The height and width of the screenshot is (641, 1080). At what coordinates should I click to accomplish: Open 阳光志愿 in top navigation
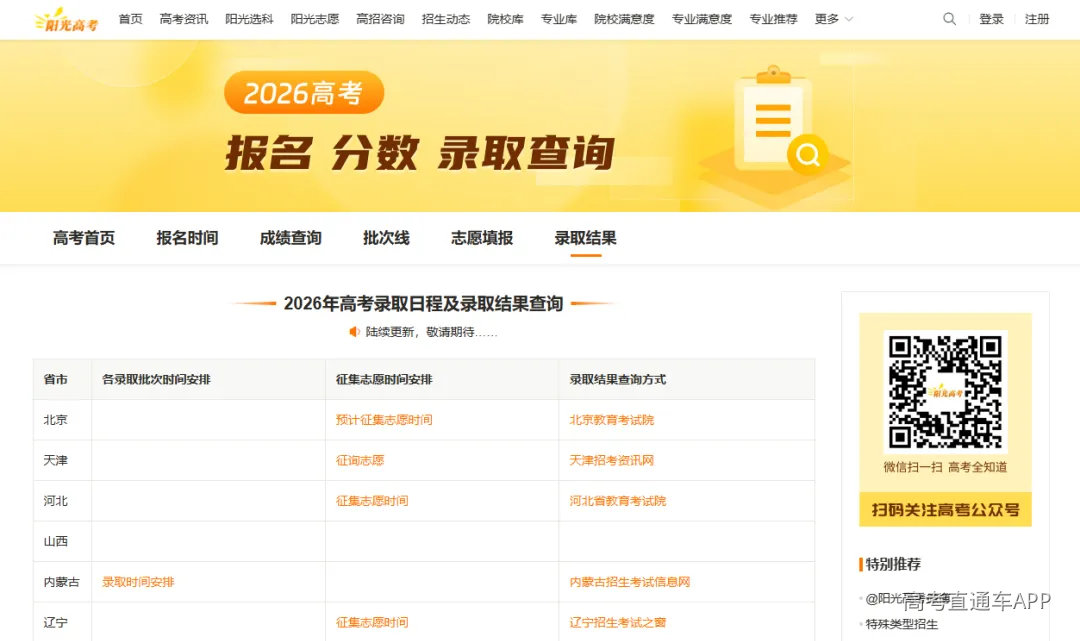315,19
